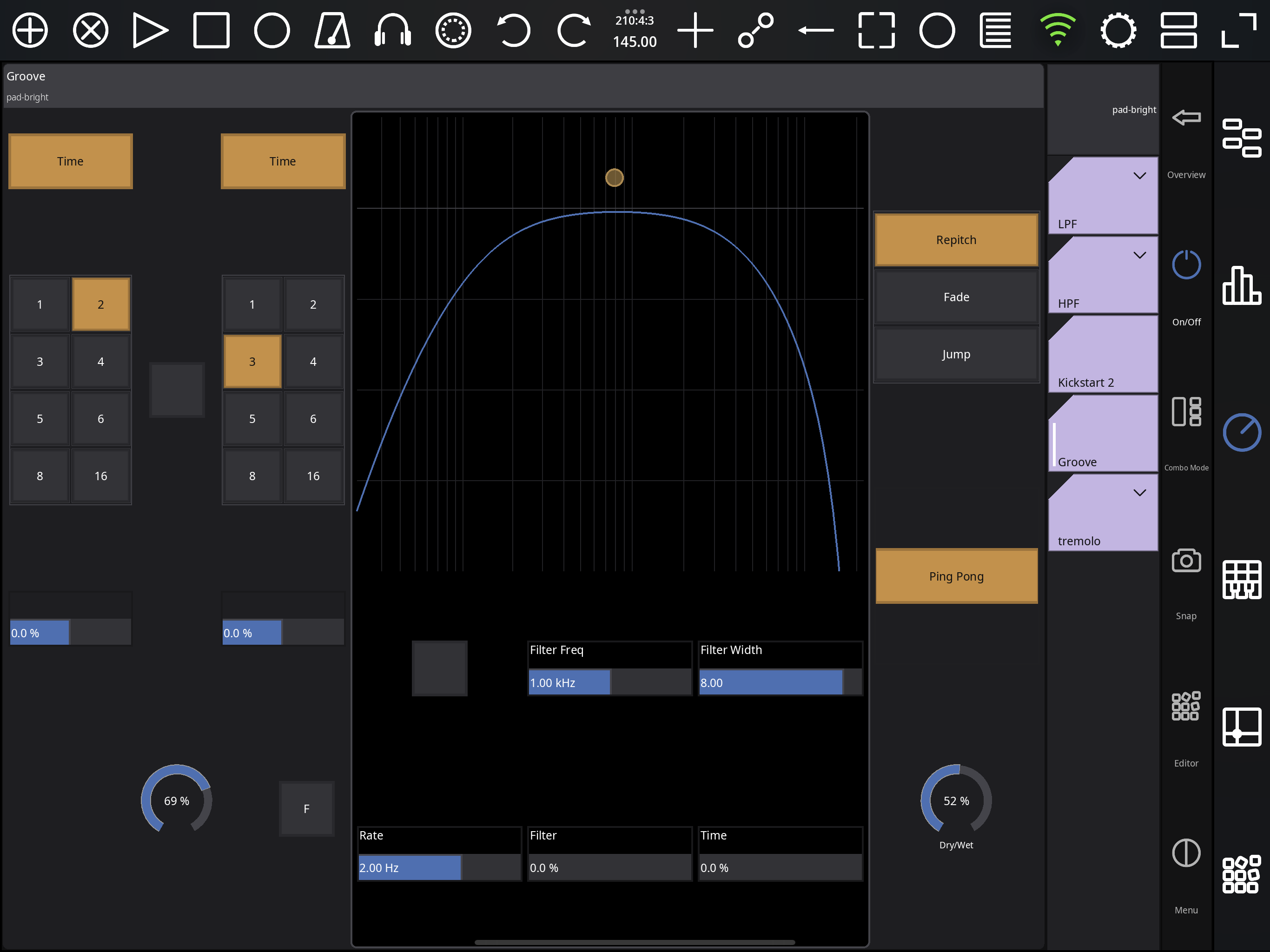Open the Combo Mode icon
The image size is (1270, 952).
tap(1185, 412)
